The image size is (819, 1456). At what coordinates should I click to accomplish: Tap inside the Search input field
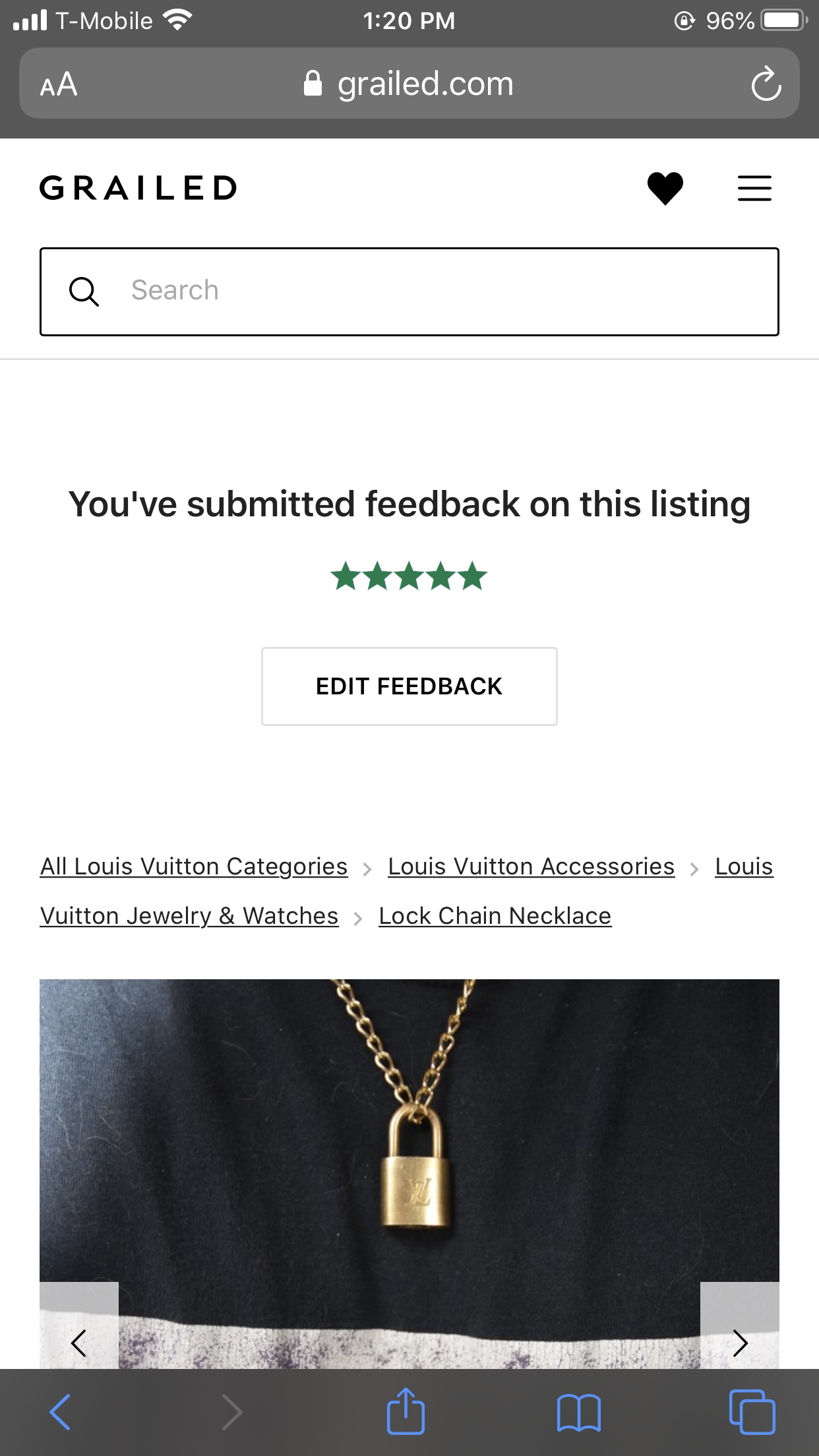tap(330, 290)
